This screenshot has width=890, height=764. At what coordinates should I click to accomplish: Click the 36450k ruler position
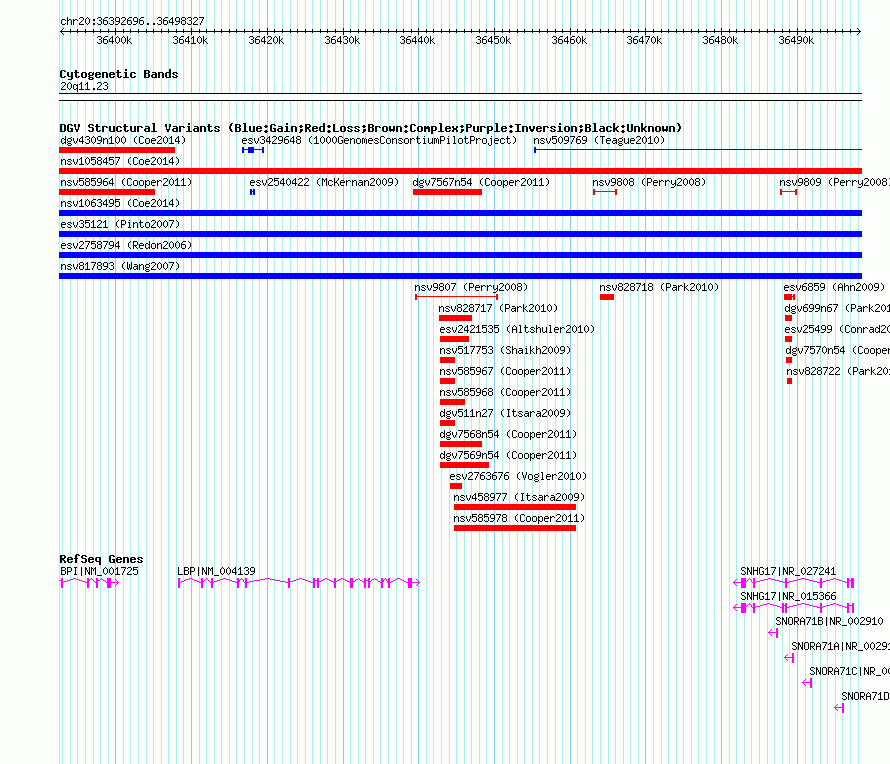coord(493,40)
